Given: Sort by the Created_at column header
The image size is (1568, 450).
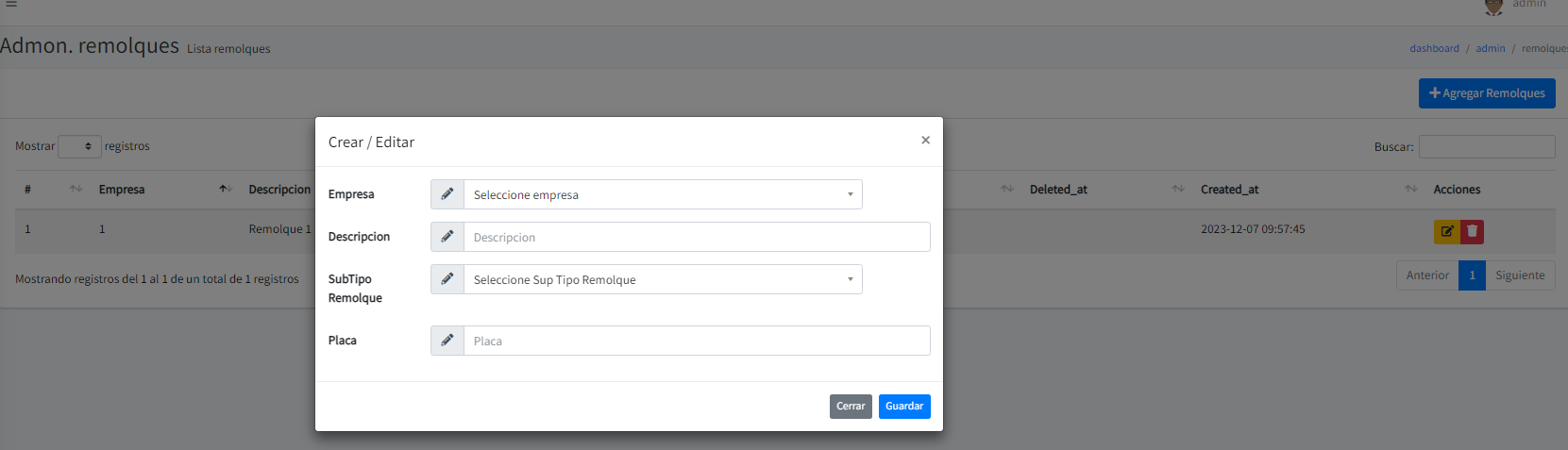Looking at the screenshot, I should 1229,190.
